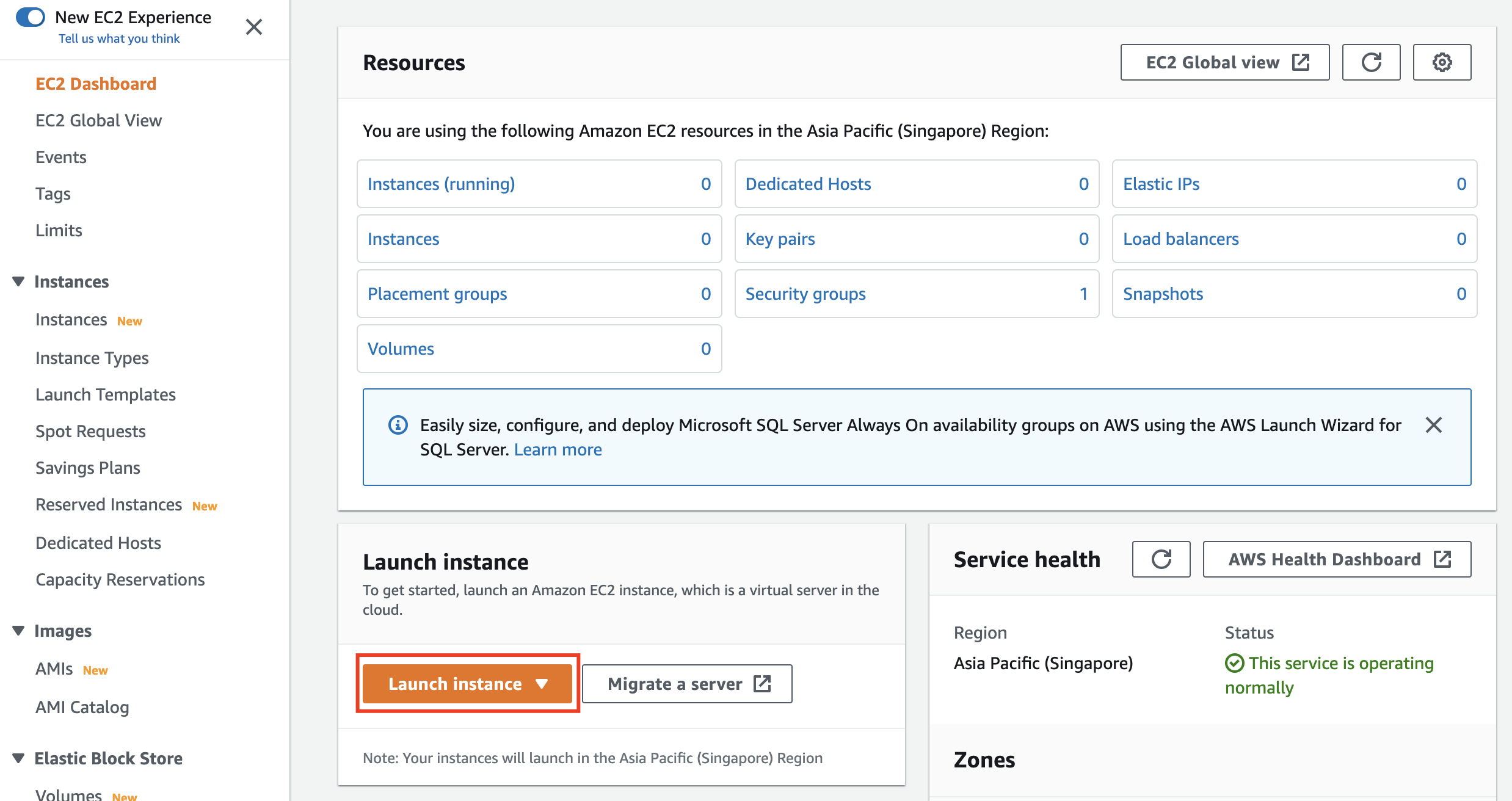Close the New EC2 Experience sidebar
The width and height of the screenshot is (1512, 801).
point(254,27)
